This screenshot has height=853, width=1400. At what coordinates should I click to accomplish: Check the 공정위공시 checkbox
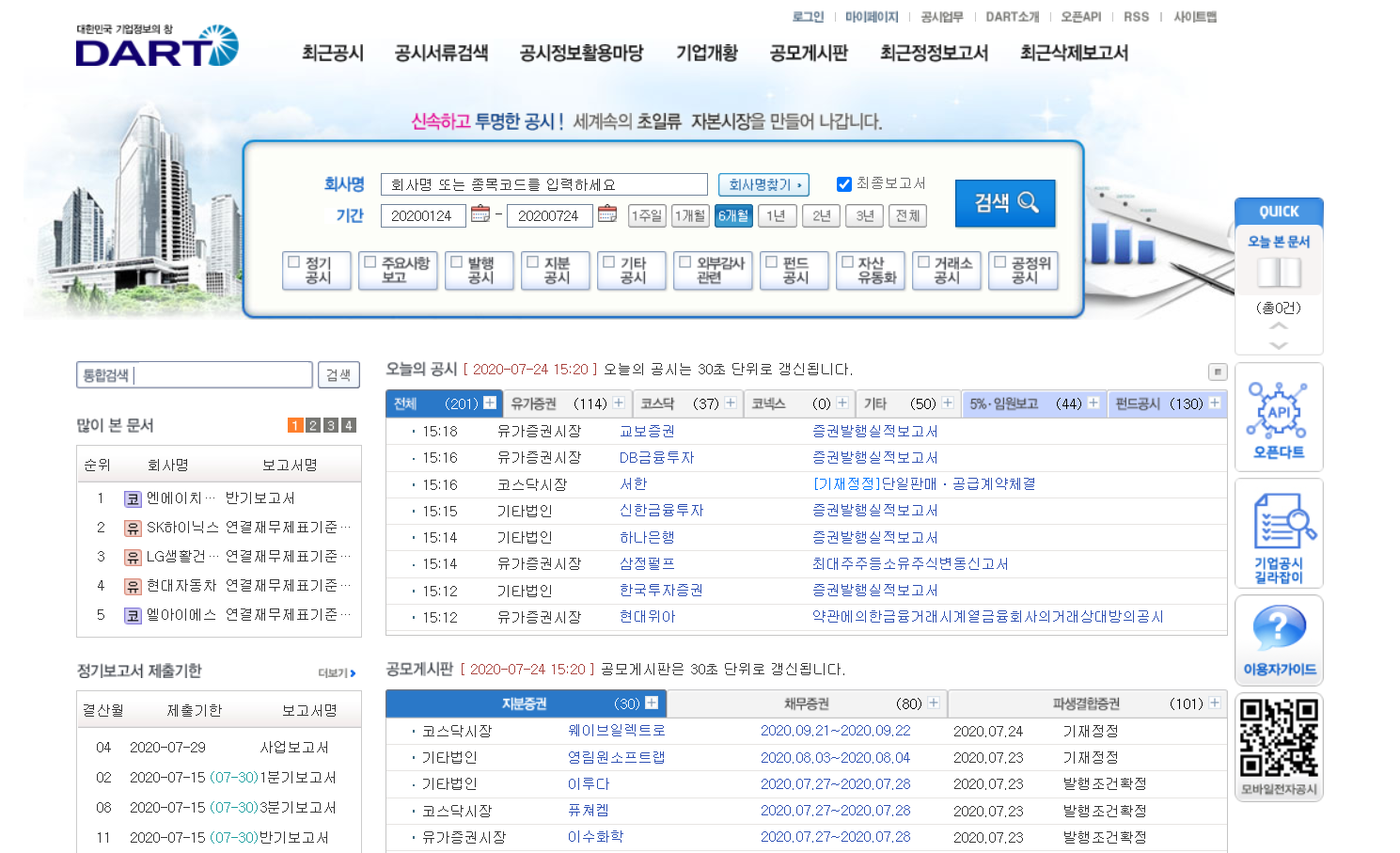(x=1000, y=262)
